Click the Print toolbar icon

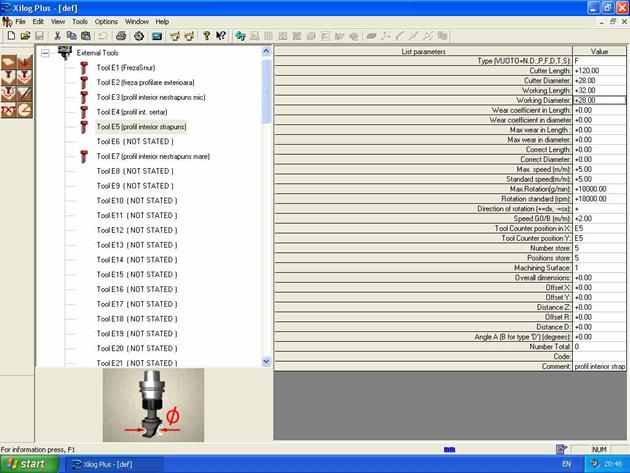[122, 36]
